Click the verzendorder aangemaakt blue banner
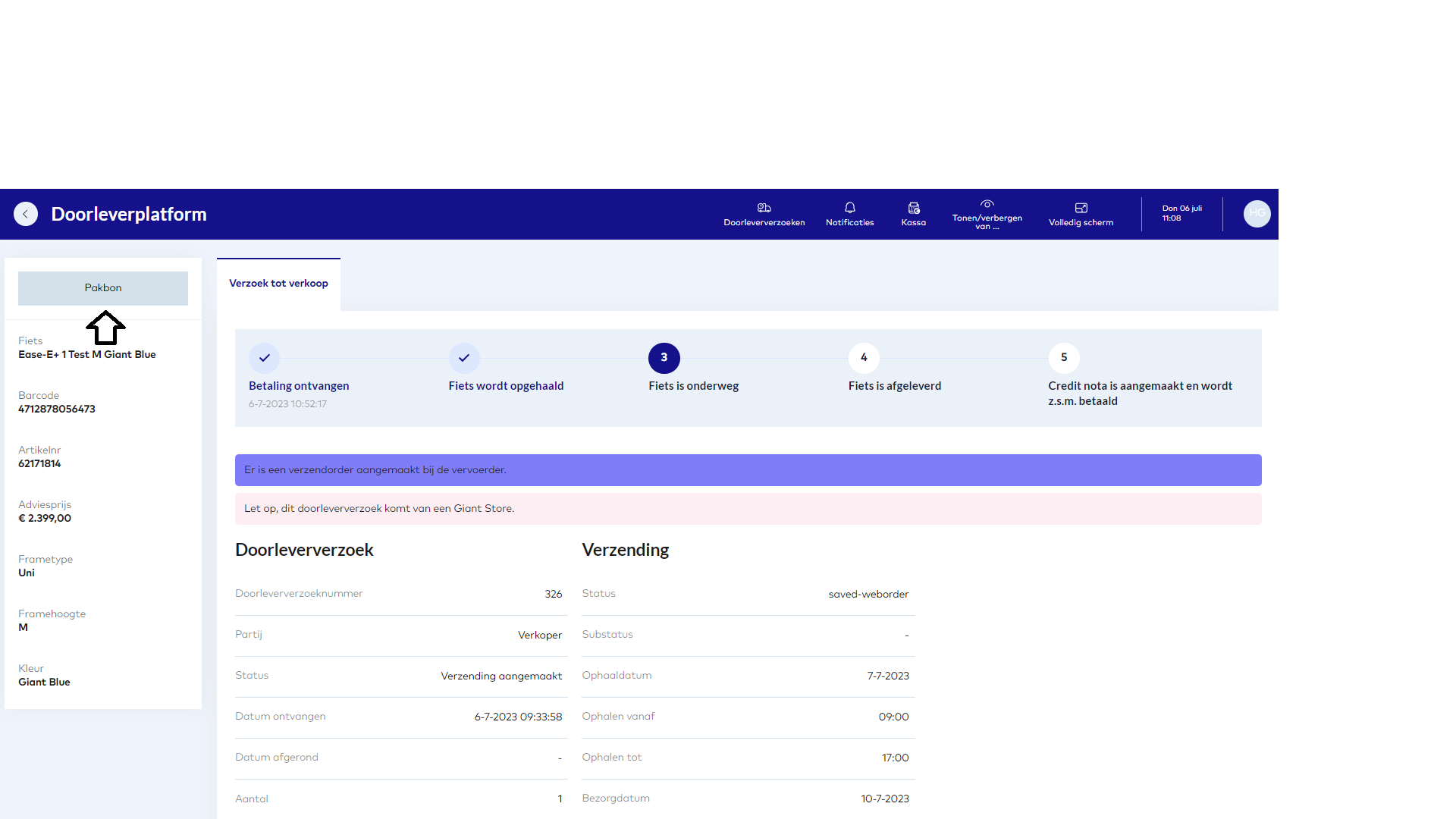 748,470
